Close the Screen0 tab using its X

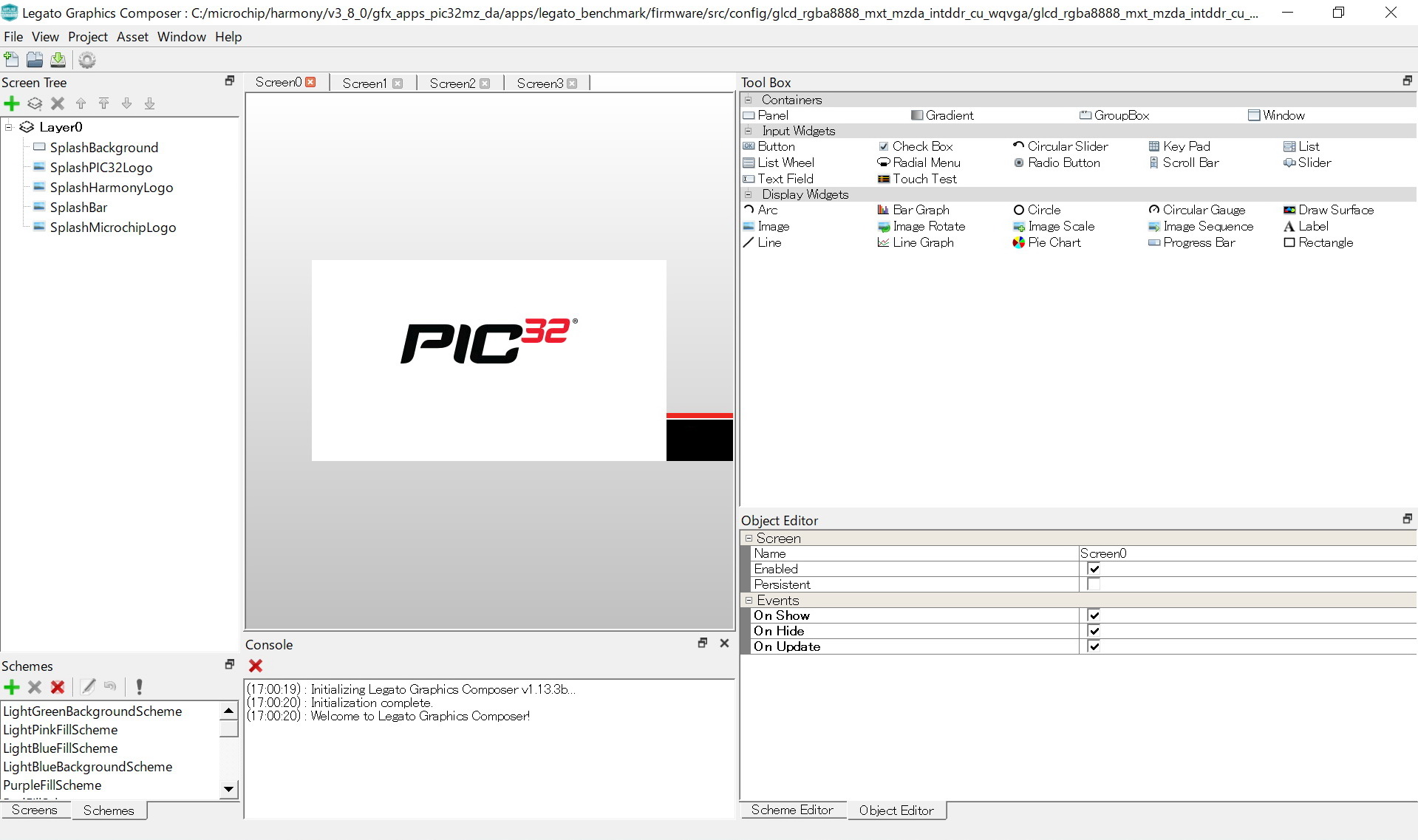click(x=311, y=82)
